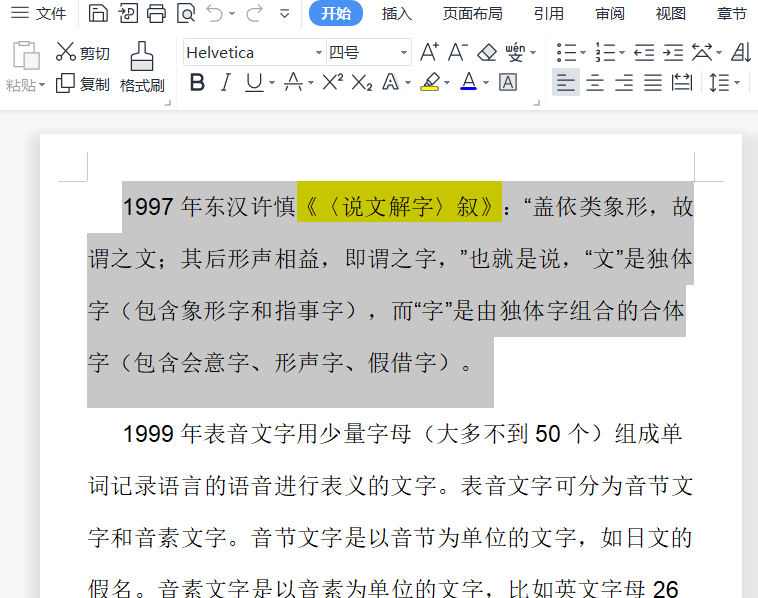Click the 四号 font size field

pos(363,52)
